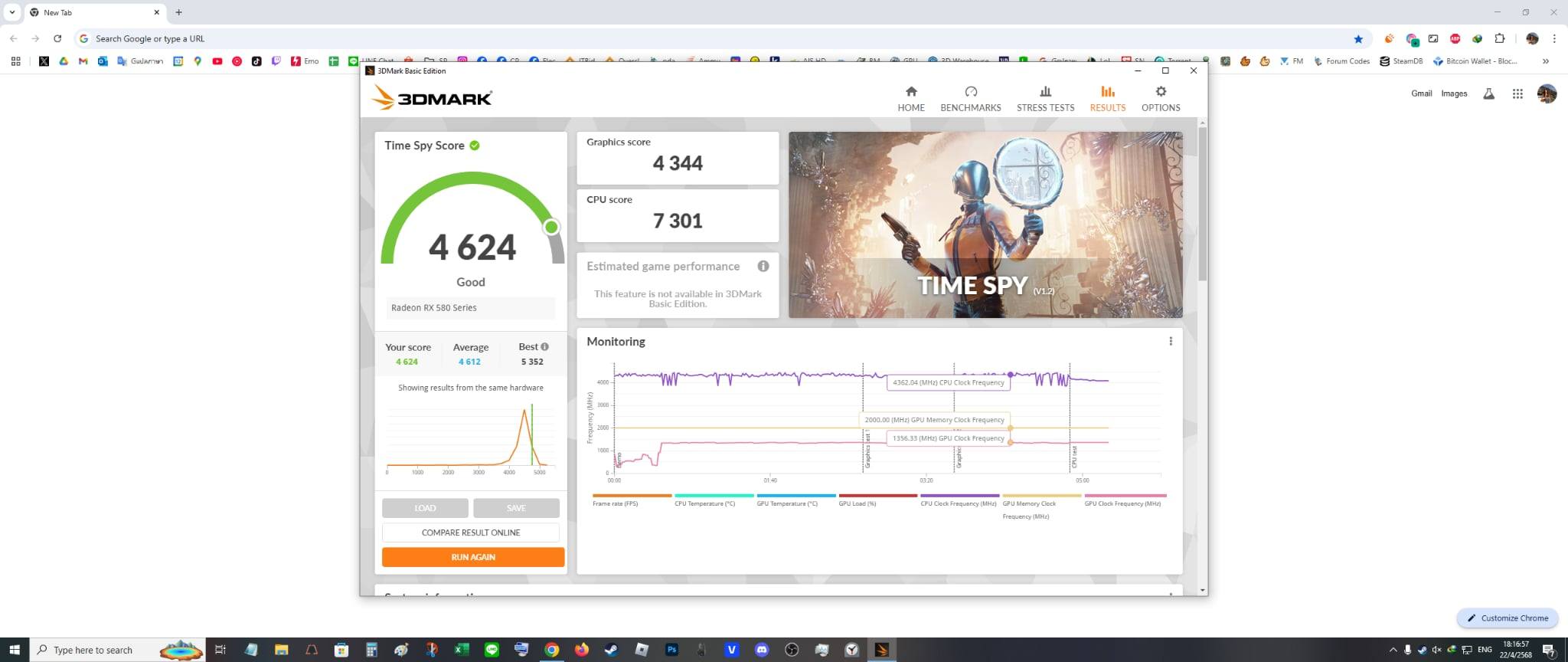Open Photoshop from the taskbar
Screen dimensions: 1568x662
(x=671, y=650)
